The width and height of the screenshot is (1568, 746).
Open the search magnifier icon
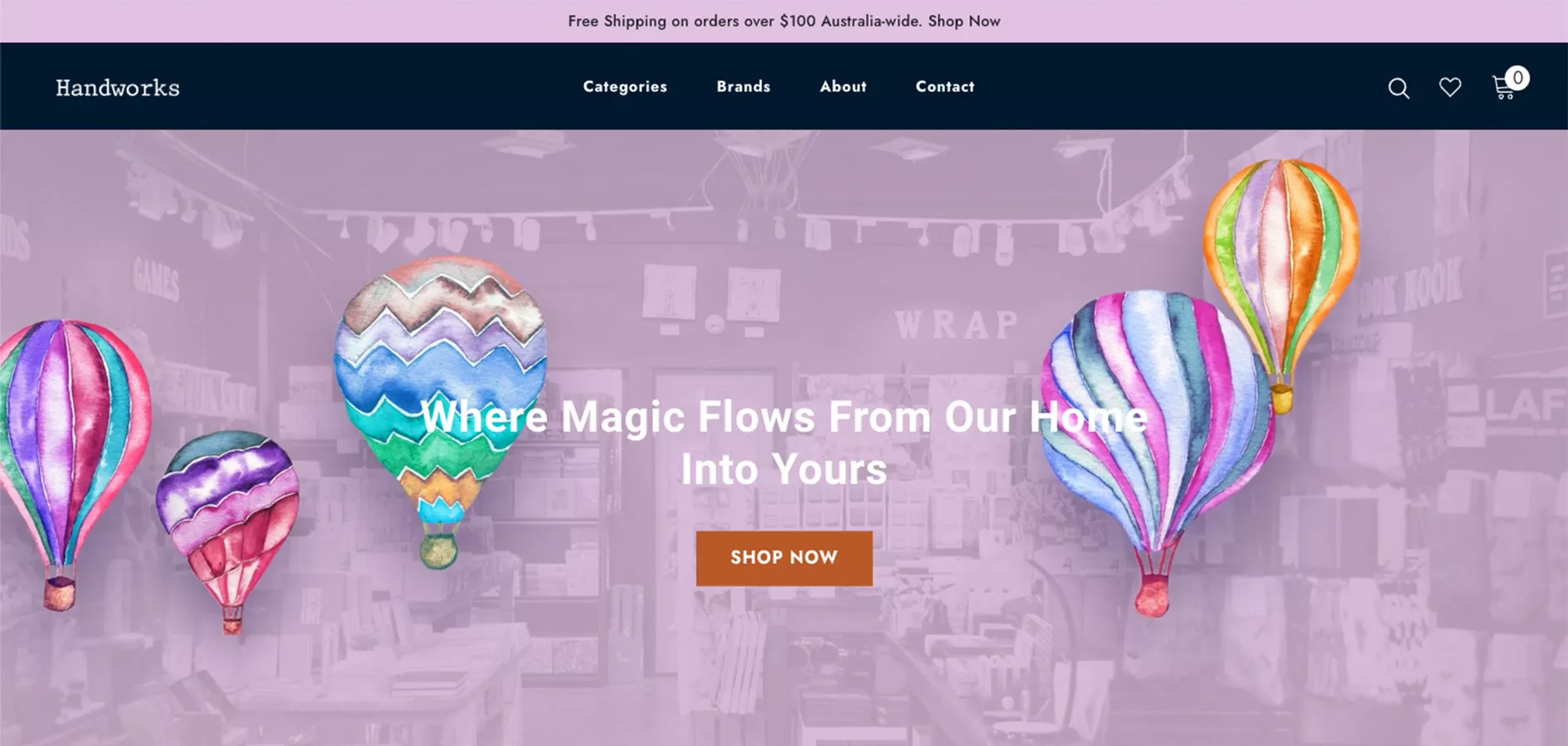(x=1398, y=88)
